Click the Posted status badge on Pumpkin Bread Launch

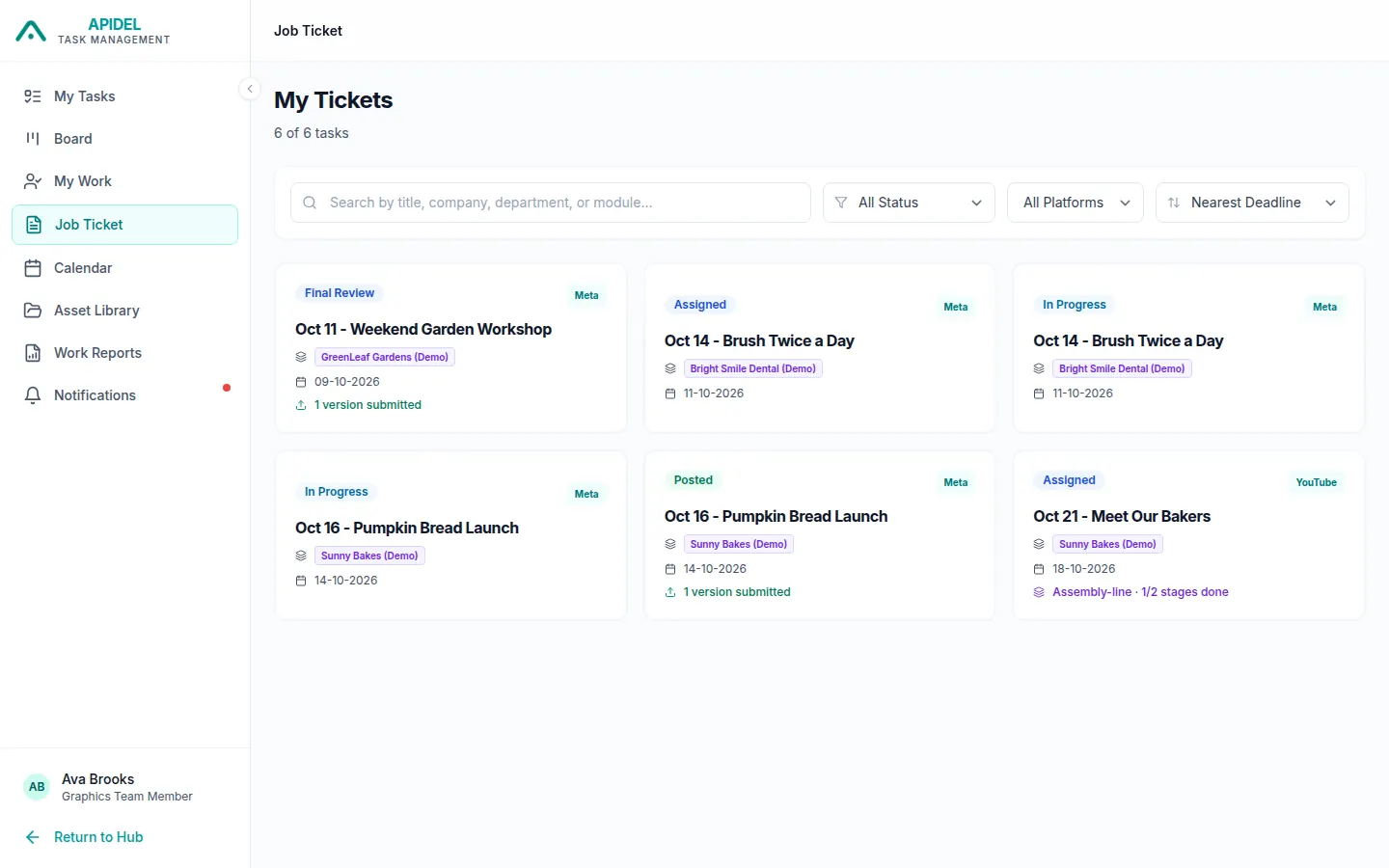coord(694,480)
